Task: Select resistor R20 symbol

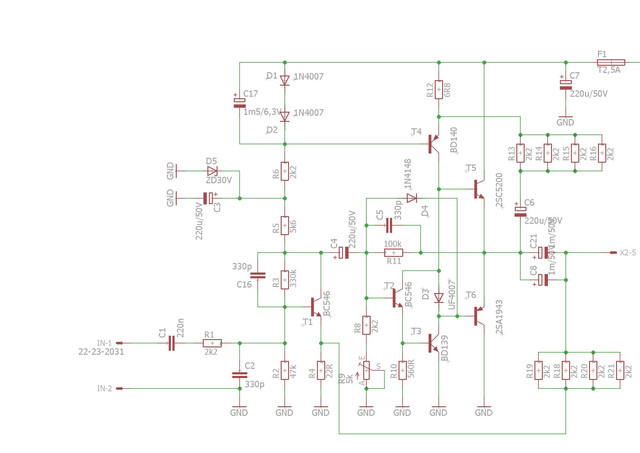Action: click(x=593, y=370)
